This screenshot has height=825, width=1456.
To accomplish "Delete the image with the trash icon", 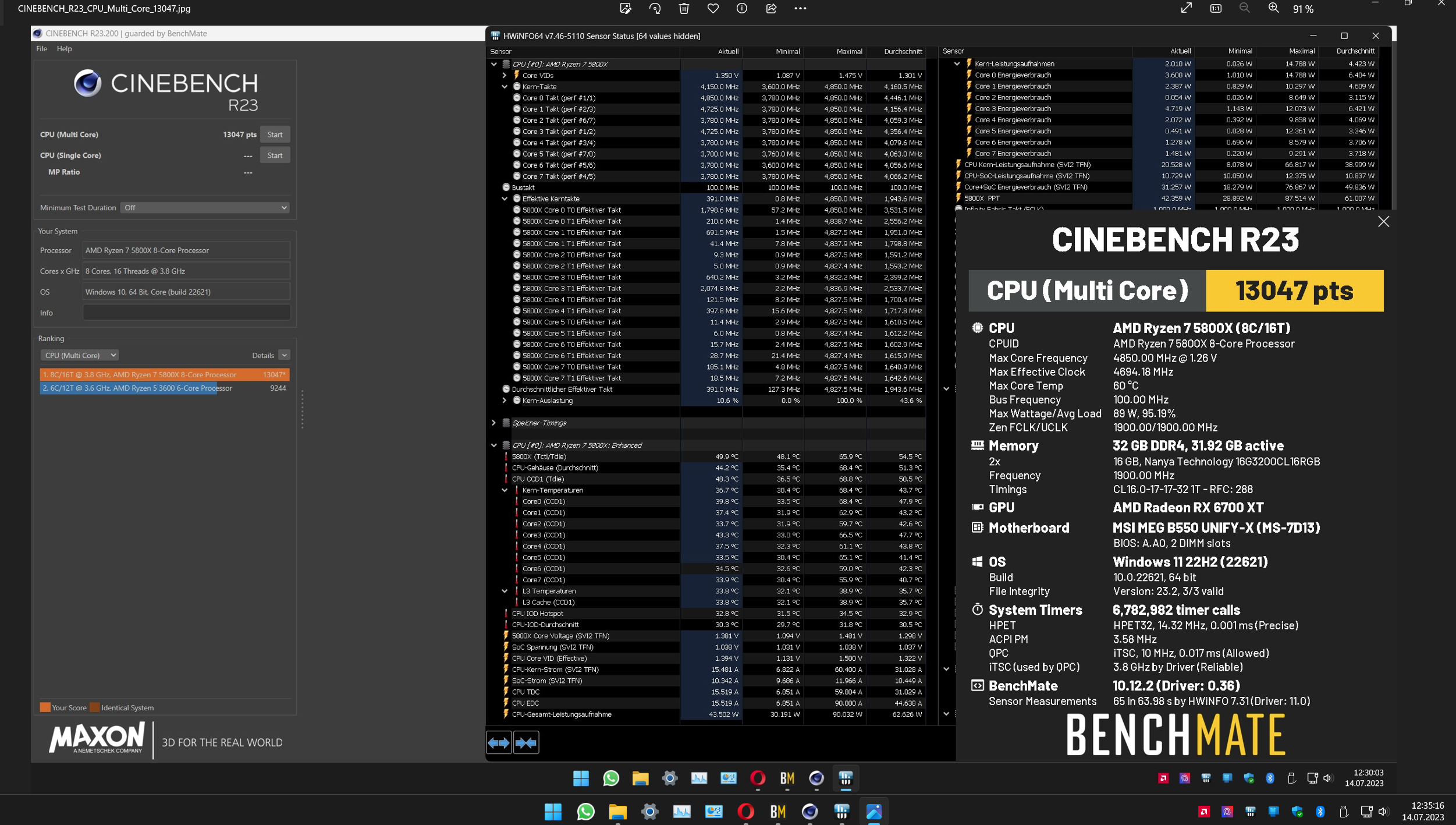I will click(x=684, y=8).
